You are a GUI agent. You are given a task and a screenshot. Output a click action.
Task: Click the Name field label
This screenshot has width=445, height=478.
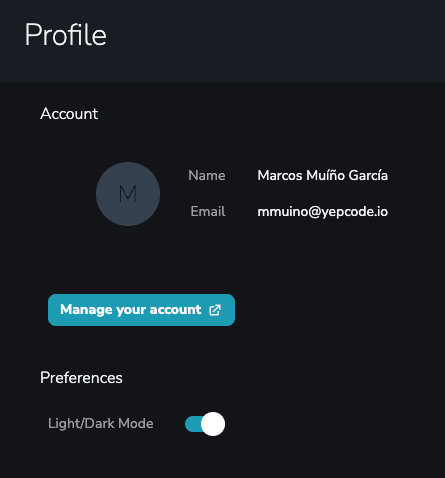point(207,175)
